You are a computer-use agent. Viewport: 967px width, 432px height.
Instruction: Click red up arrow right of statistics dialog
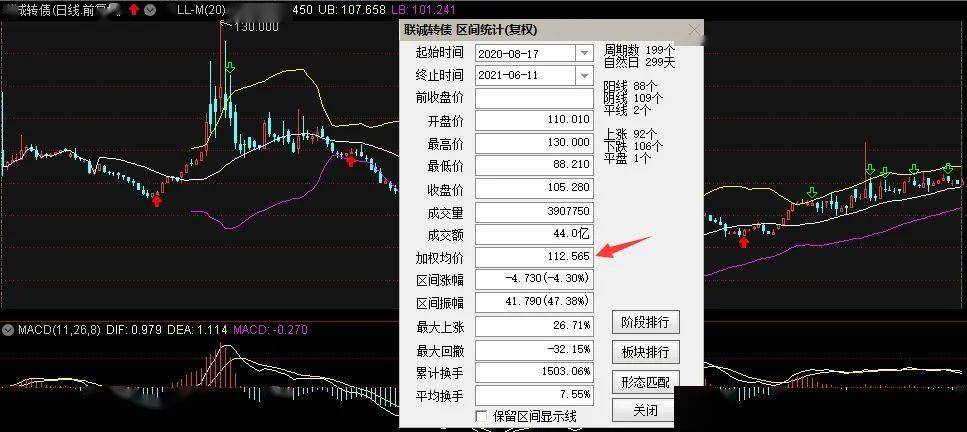click(x=743, y=239)
